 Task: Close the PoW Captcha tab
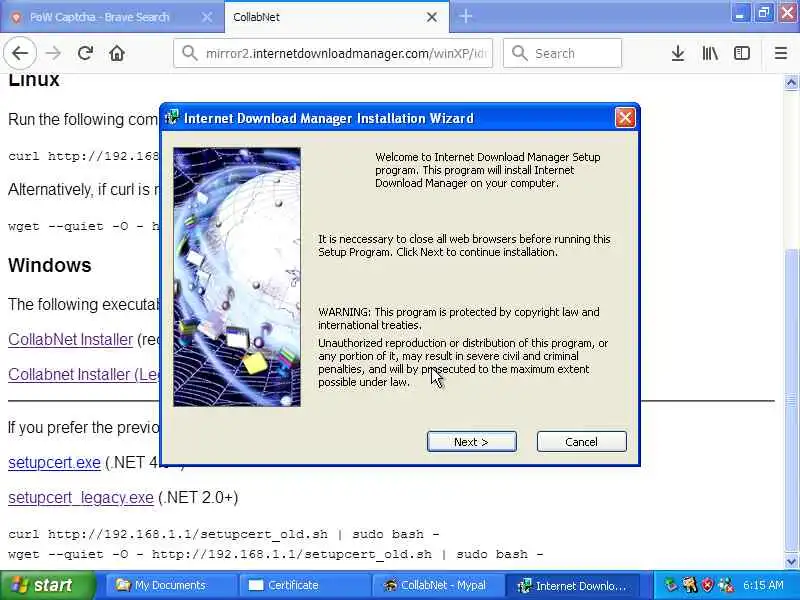coord(207,17)
